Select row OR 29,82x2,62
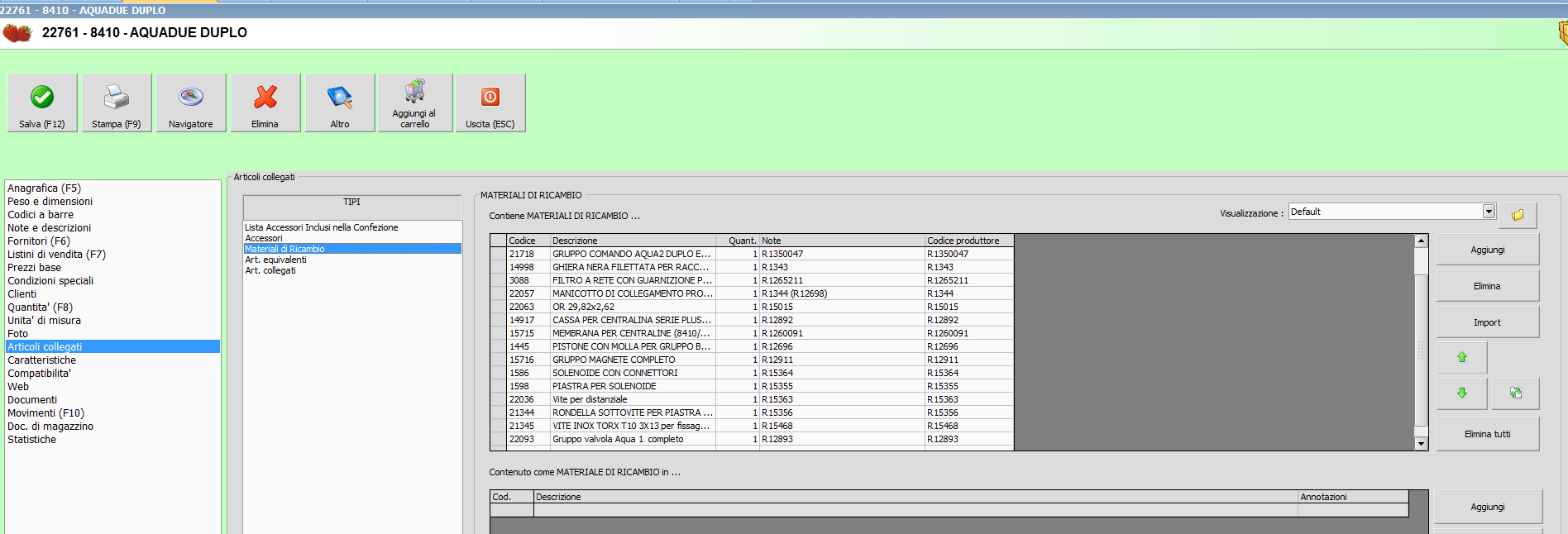Screen dimensions: 1568x534 (752, 307)
